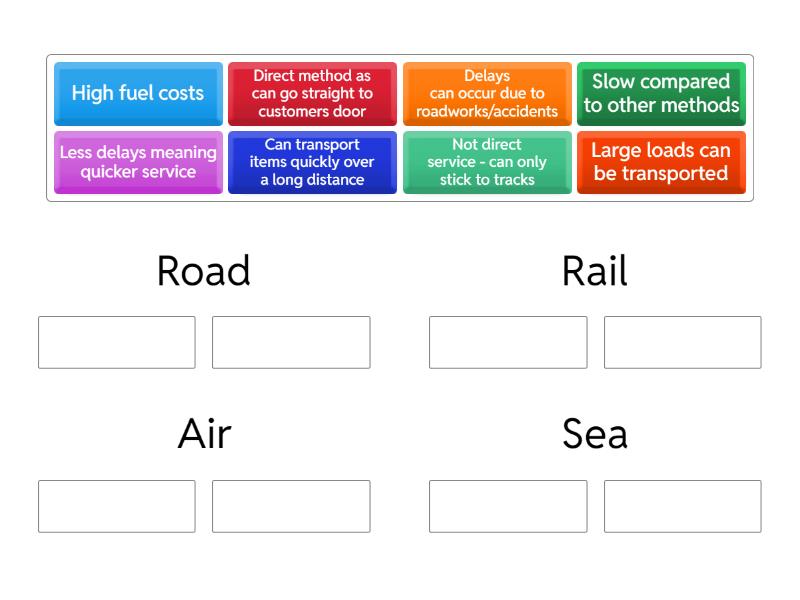Screen dimensions: 800x600
Task: Click the 'Direct method' red tile
Action: pyautogui.click(x=312, y=93)
